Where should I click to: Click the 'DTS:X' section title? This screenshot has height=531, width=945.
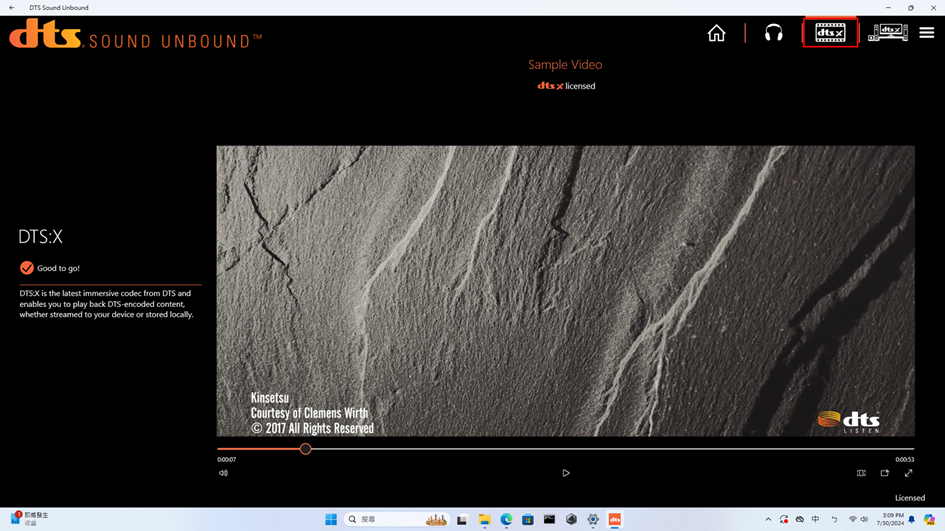click(40, 236)
